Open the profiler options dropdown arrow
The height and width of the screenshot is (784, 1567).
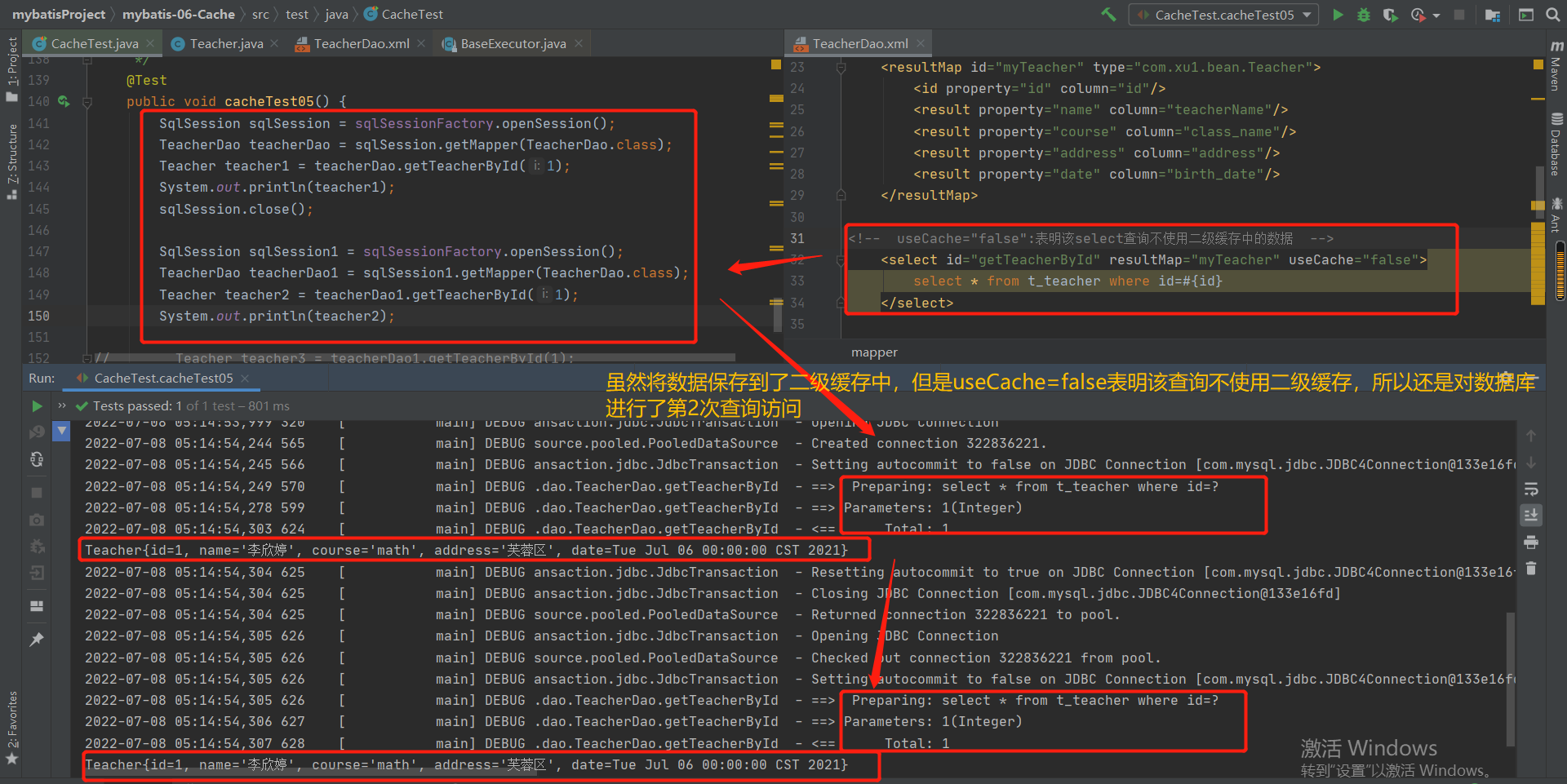(1436, 15)
